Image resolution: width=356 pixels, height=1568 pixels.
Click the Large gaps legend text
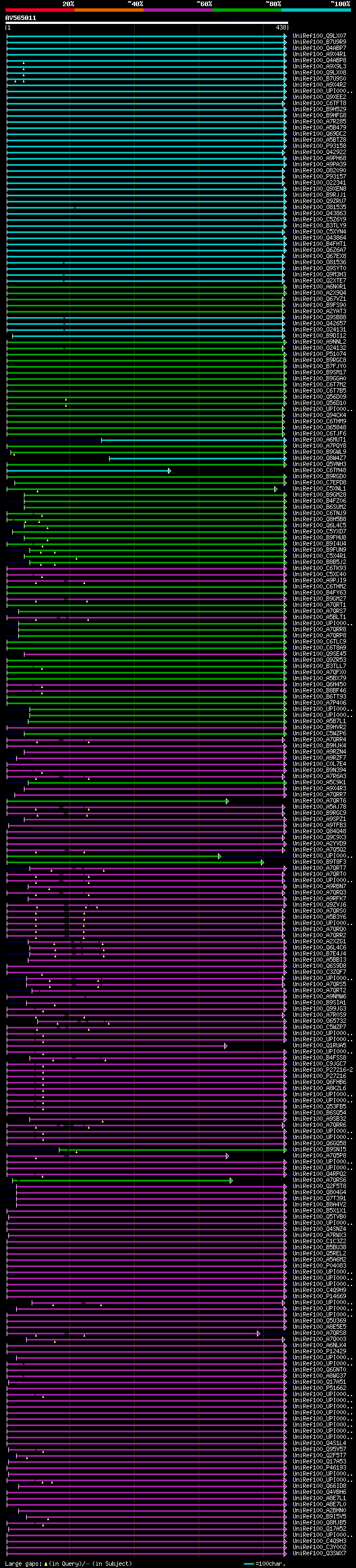click(x=68, y=1564)
